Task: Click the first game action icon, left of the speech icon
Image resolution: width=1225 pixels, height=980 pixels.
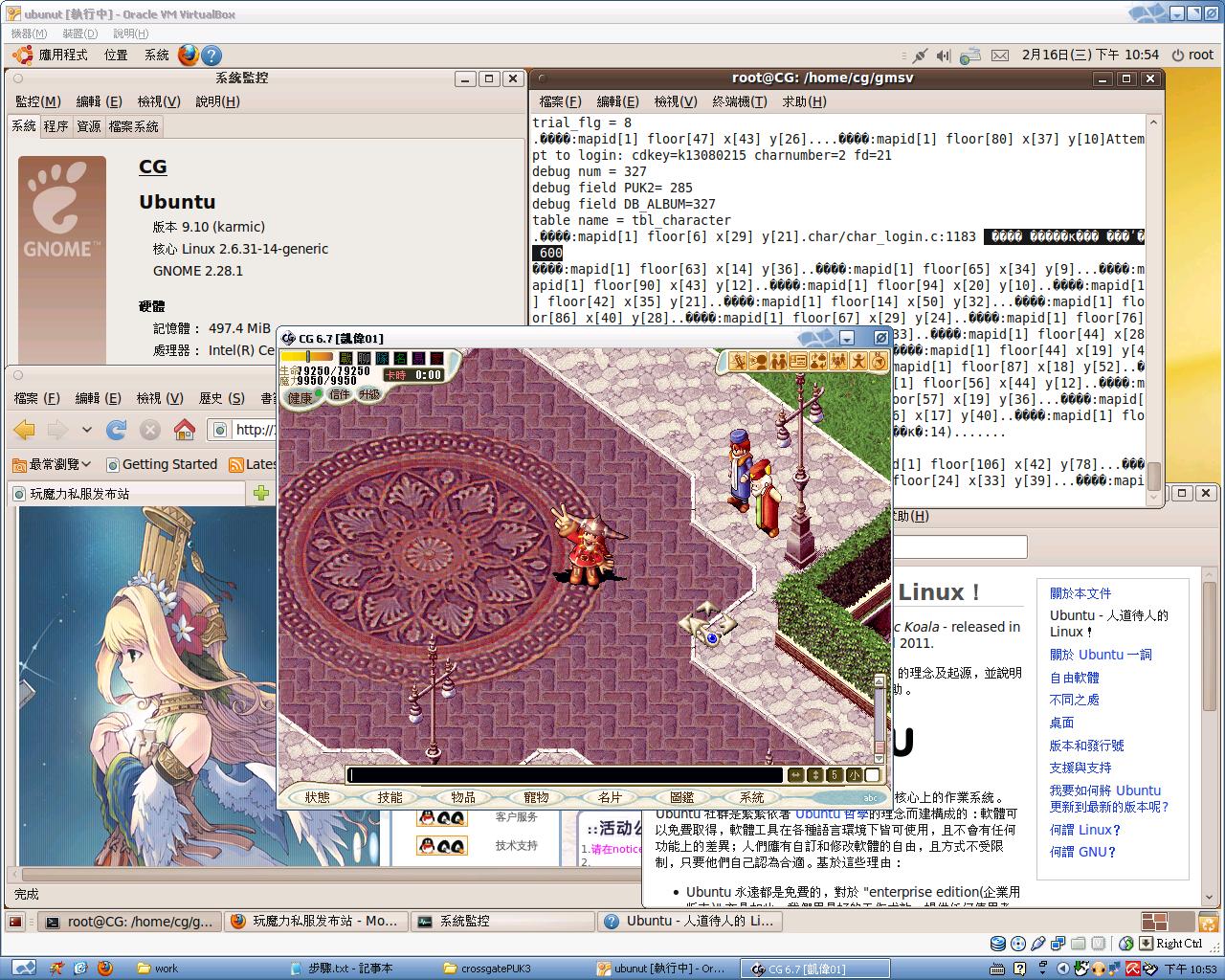Action: tap(738, 361)
